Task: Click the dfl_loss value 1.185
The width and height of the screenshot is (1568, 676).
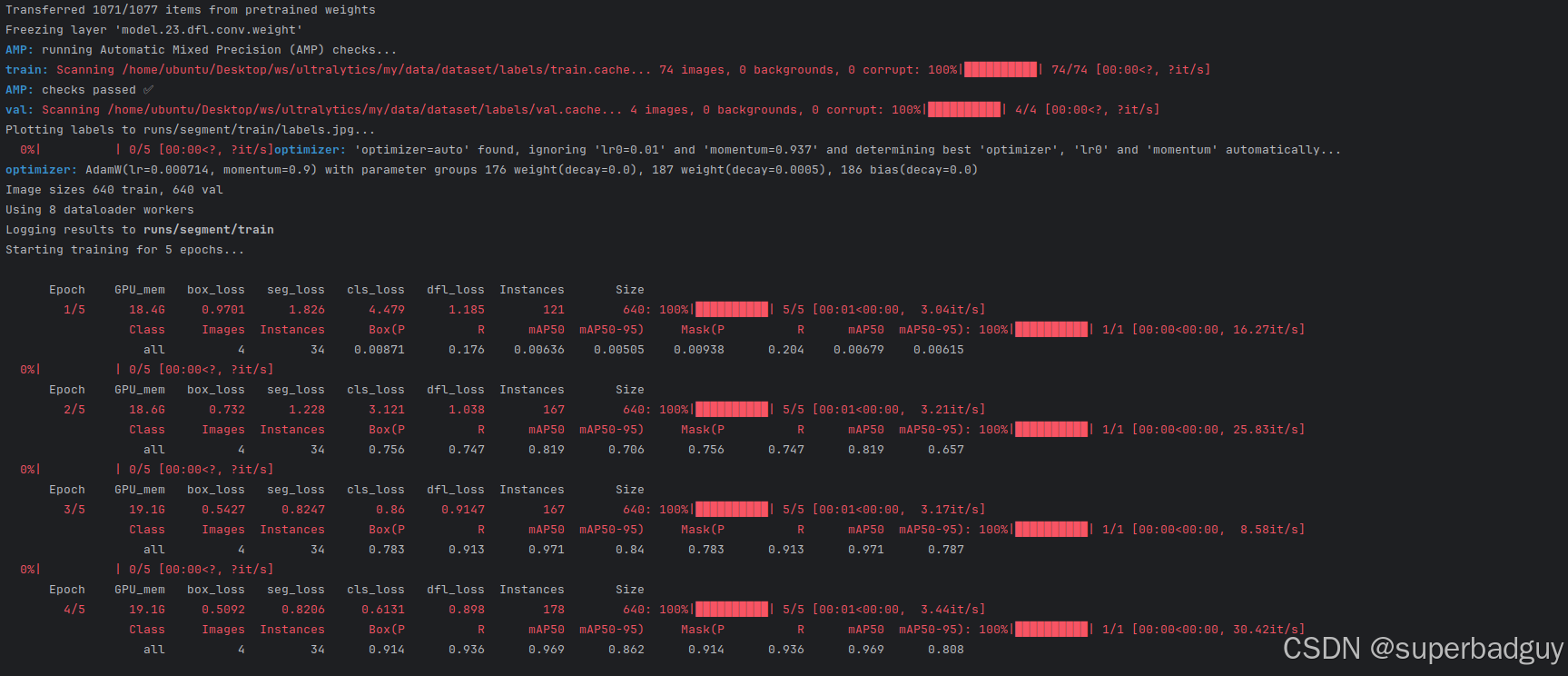Action: [467, 310]
